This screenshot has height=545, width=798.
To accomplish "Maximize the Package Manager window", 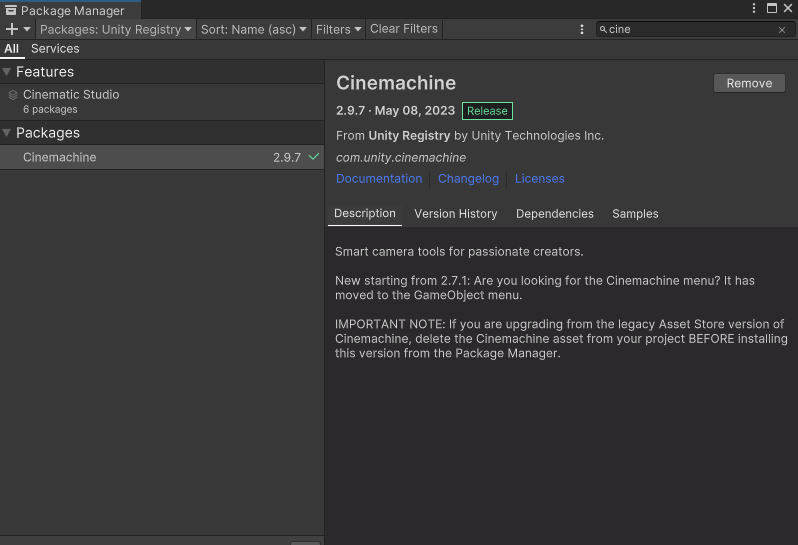I will [x=772, y=8].
